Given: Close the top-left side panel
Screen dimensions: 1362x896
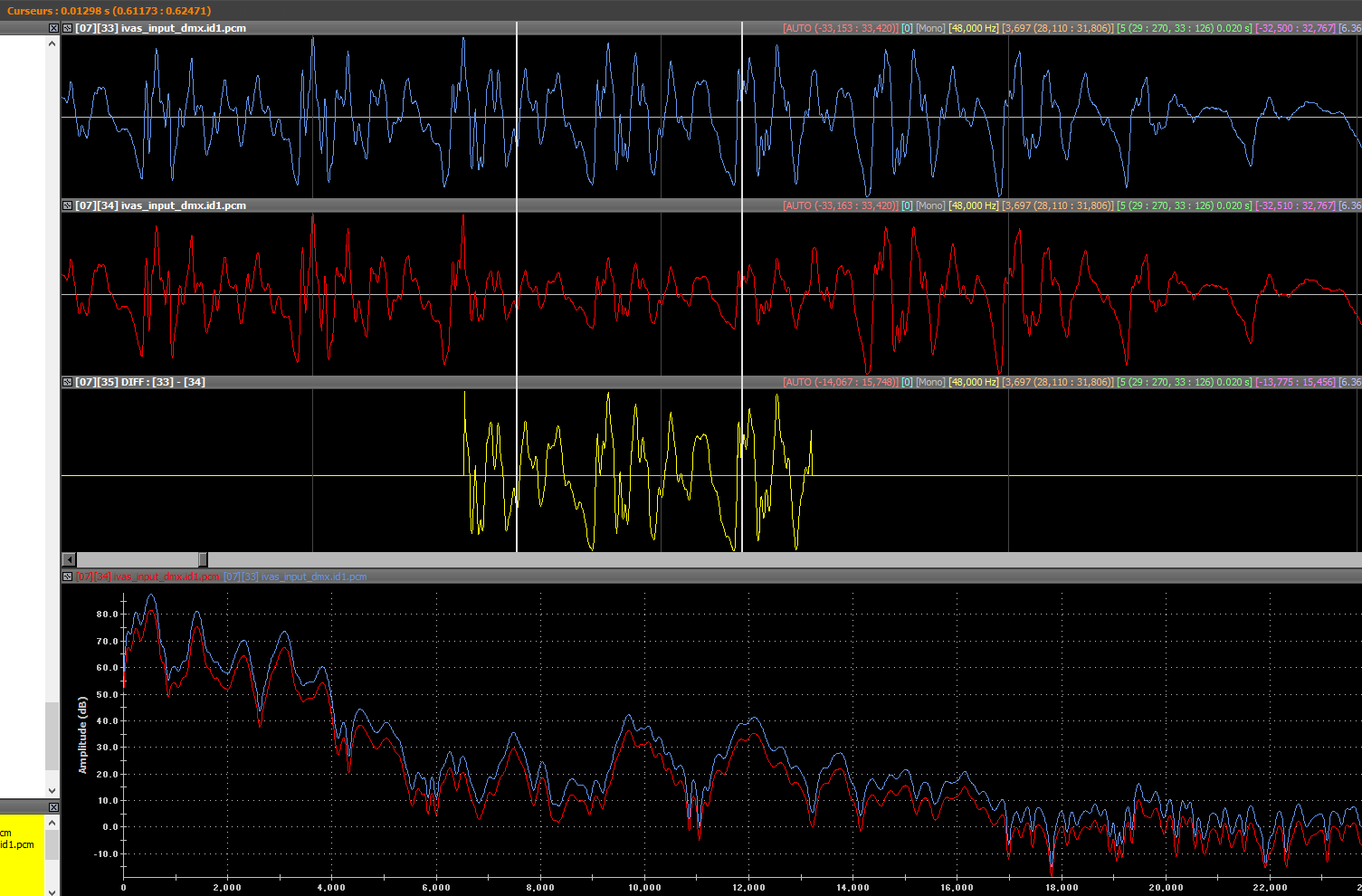Looking at the screenshot, I should pos(53,28).
